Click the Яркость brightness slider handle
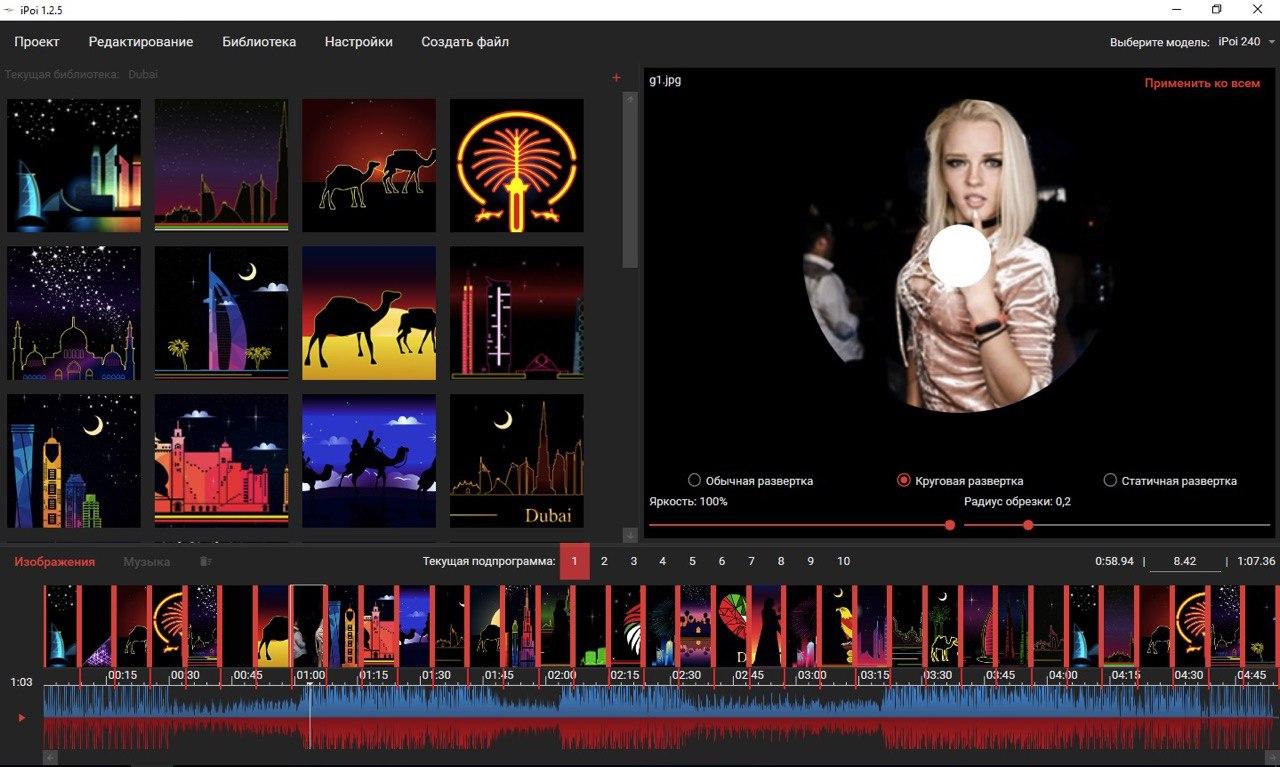This screenshot has width=1280, height=767. [950, 525]
